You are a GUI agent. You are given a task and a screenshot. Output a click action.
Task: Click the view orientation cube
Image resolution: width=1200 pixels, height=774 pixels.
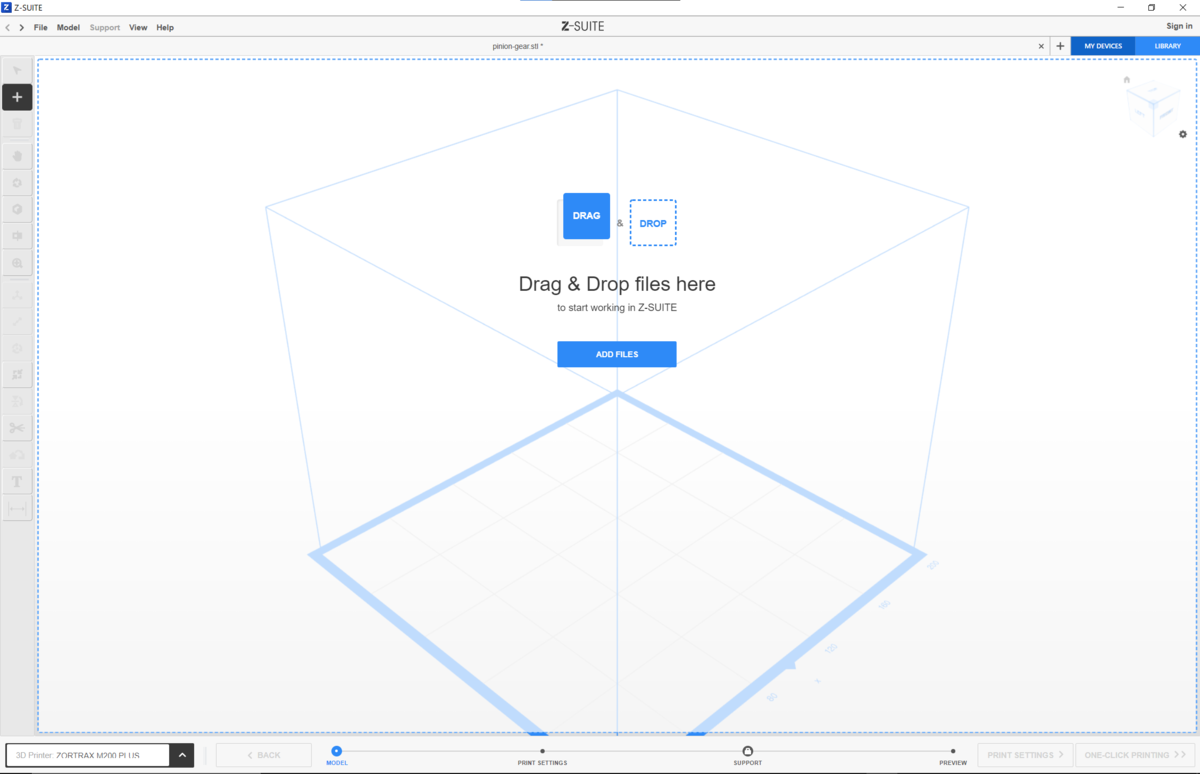pyautogui.click(x=1152, y=110)
